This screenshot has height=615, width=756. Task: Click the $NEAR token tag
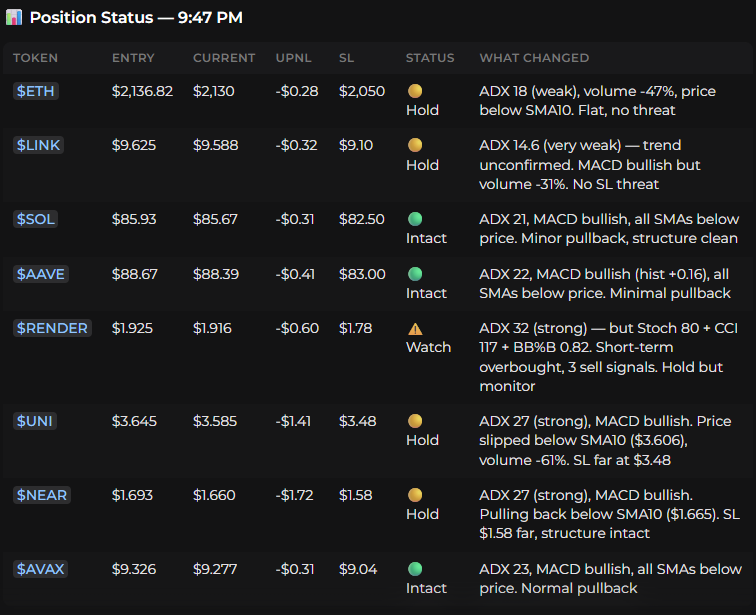click(x=42, y=495)
